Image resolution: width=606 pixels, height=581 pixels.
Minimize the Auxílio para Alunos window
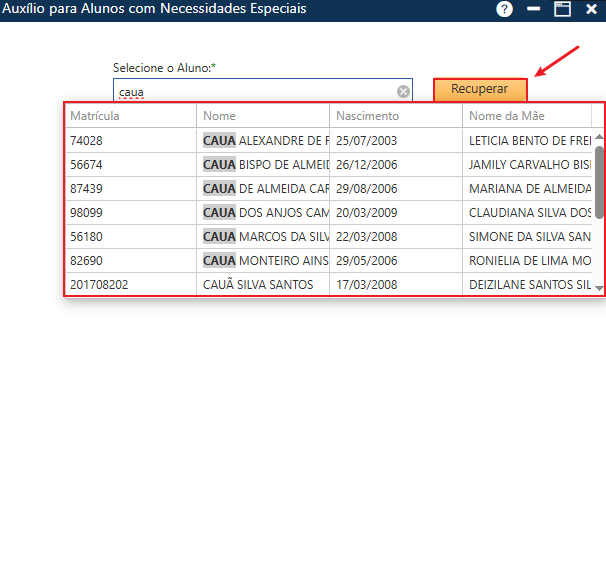coord(533,9)
